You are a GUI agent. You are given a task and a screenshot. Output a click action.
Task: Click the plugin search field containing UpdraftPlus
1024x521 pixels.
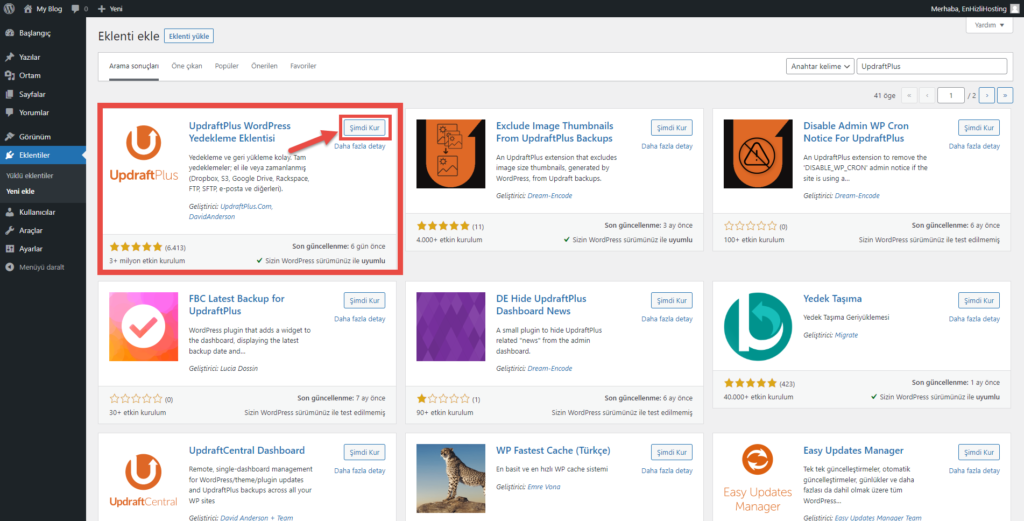(x=931, y=67)
